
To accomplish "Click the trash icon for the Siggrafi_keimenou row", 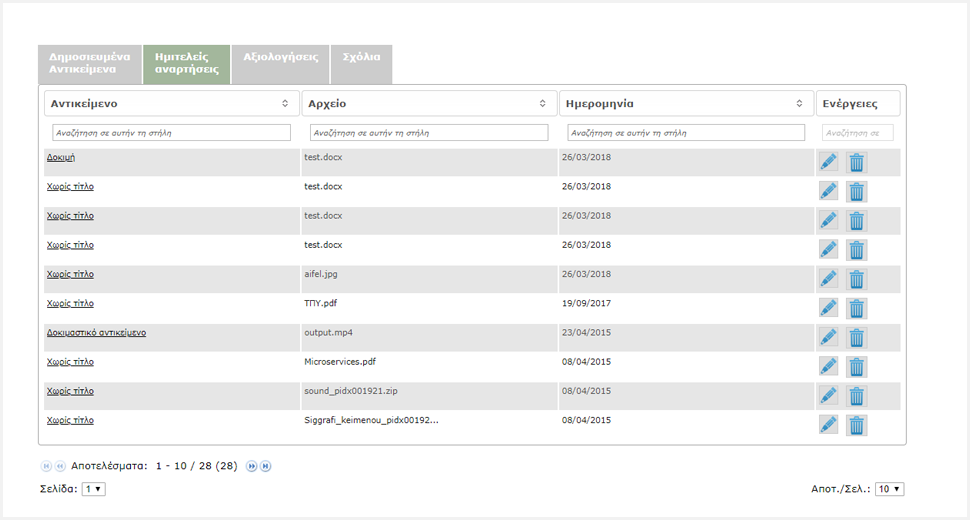I will pyautogui.click(x=857, y=425).
